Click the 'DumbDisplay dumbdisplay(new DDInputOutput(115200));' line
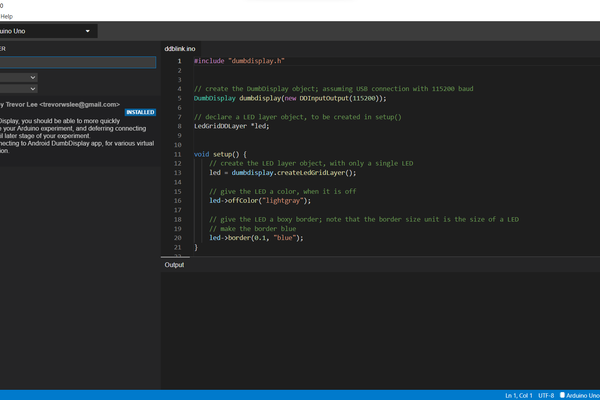 [x=290, y=98]
